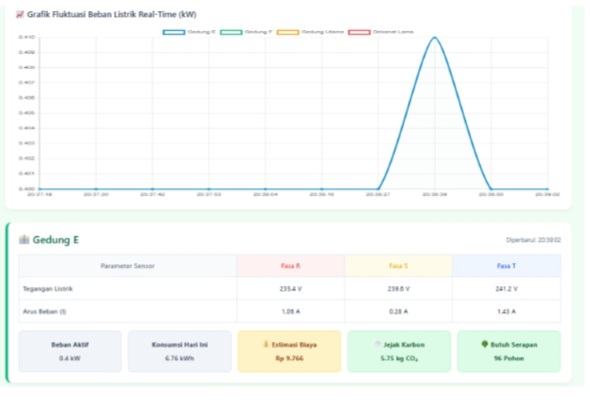Open the Konsumsi Hari Ini card
Viewport: 590px width, 405px height.
pyautogui.click(x=179, y=351)
